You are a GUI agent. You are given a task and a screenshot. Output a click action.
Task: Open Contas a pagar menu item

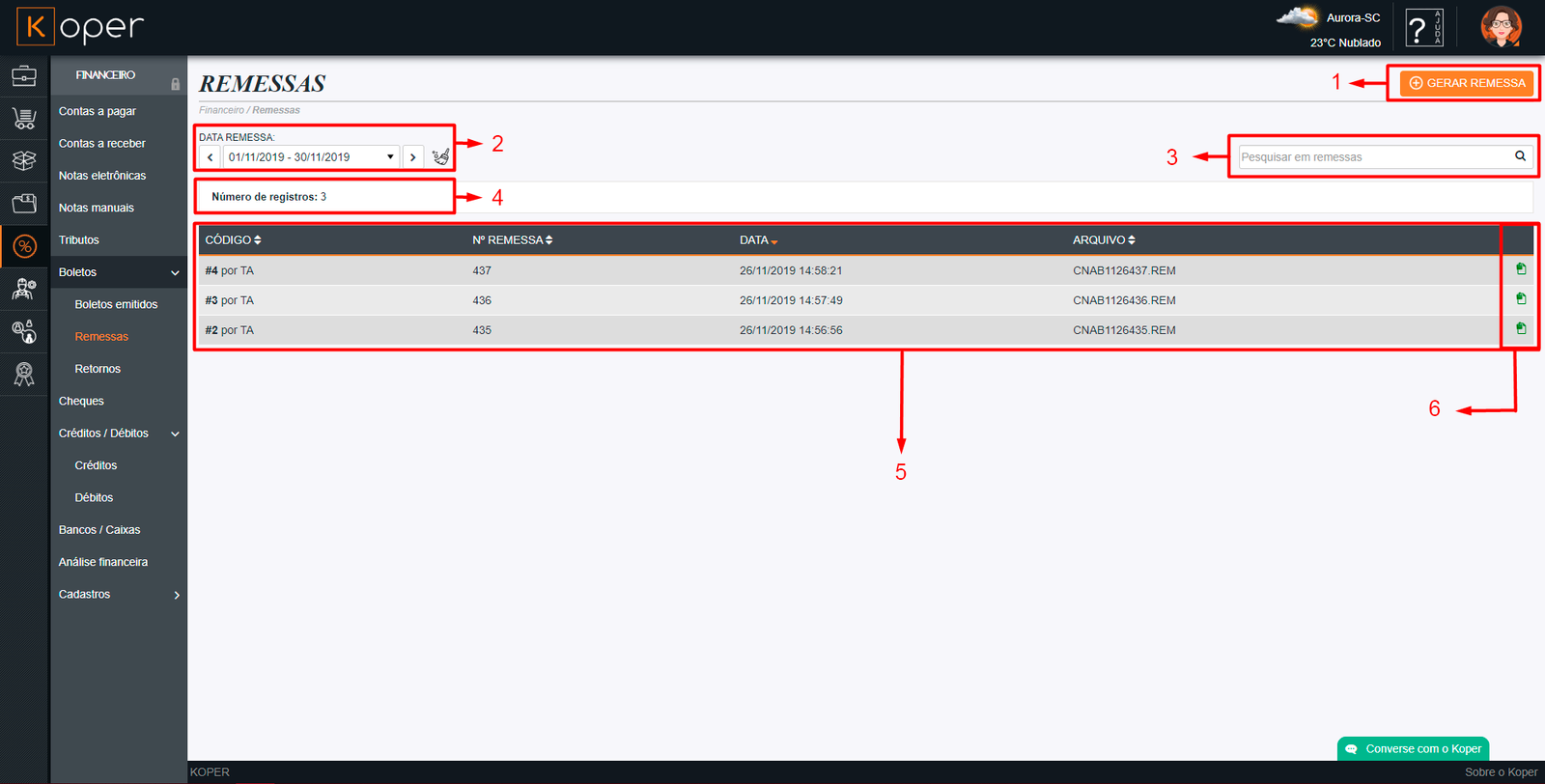click(x=98, y=111)
